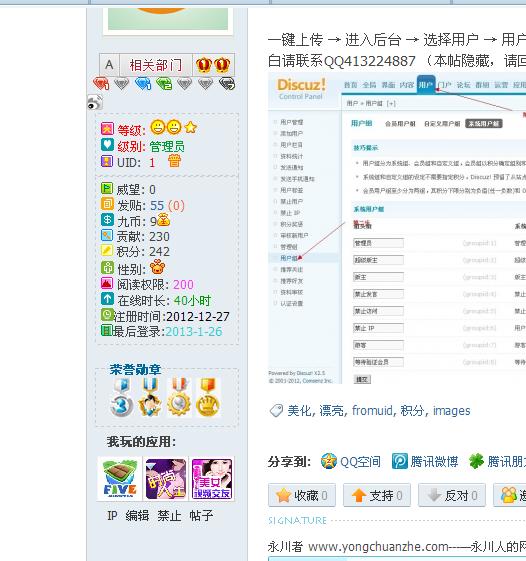Click the 威望: 0 stat row

click(x=128, y=189)
